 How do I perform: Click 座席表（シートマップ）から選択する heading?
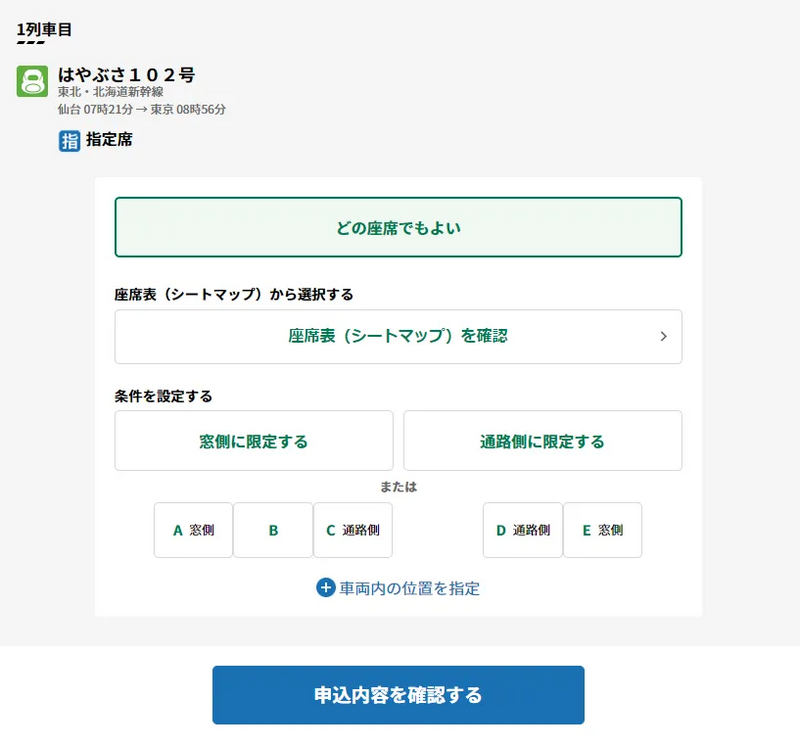coord(234,294)
